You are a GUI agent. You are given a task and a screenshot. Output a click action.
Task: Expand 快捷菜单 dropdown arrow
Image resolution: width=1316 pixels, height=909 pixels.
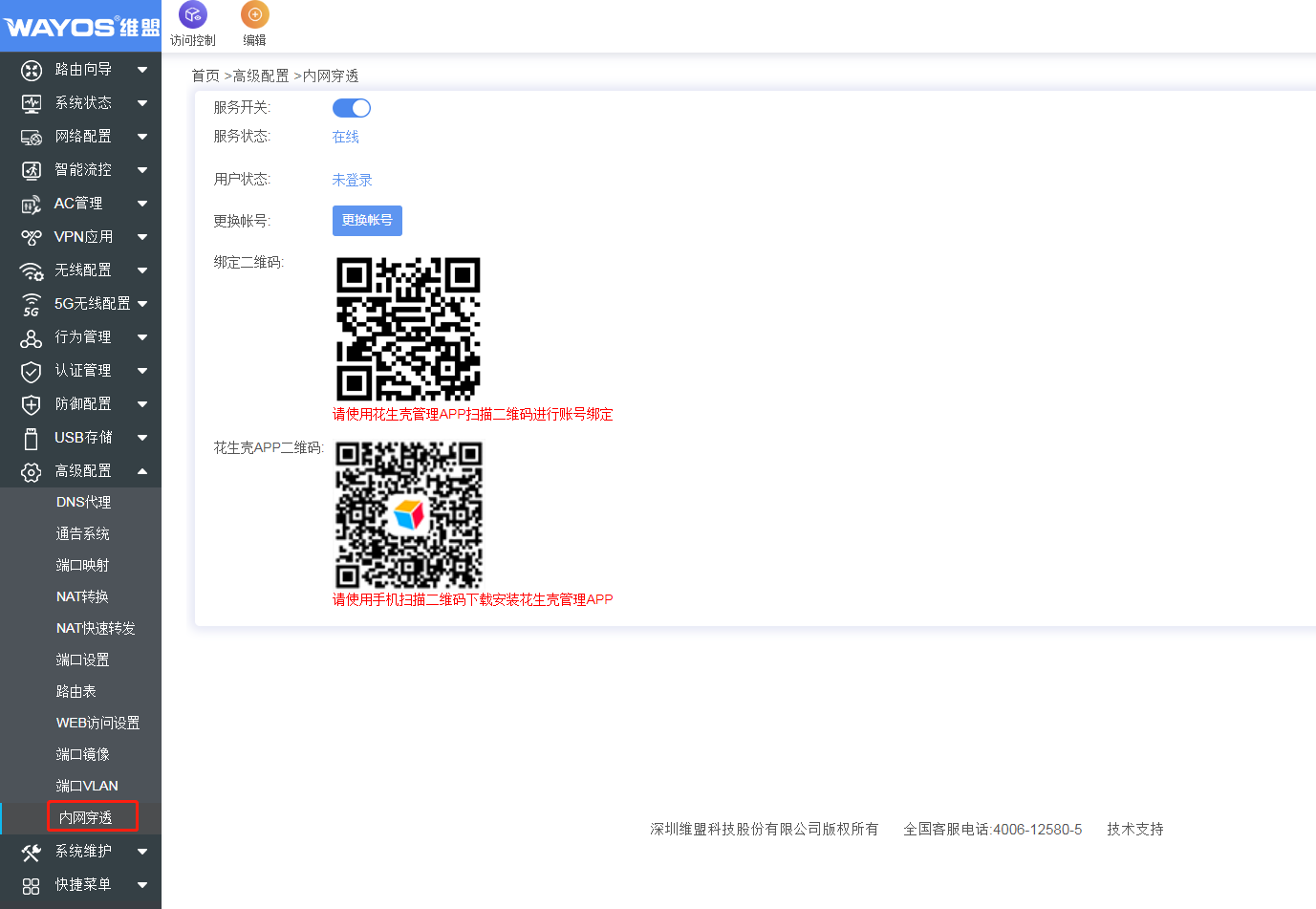tap(142, 885)
